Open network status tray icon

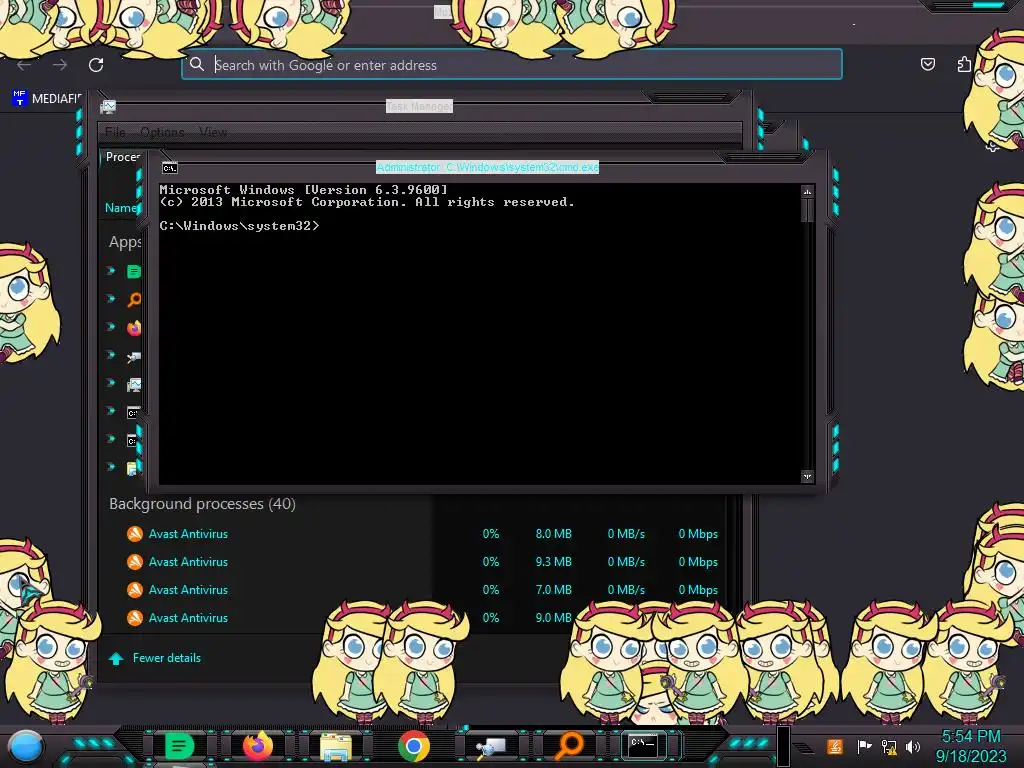[889, 746]
